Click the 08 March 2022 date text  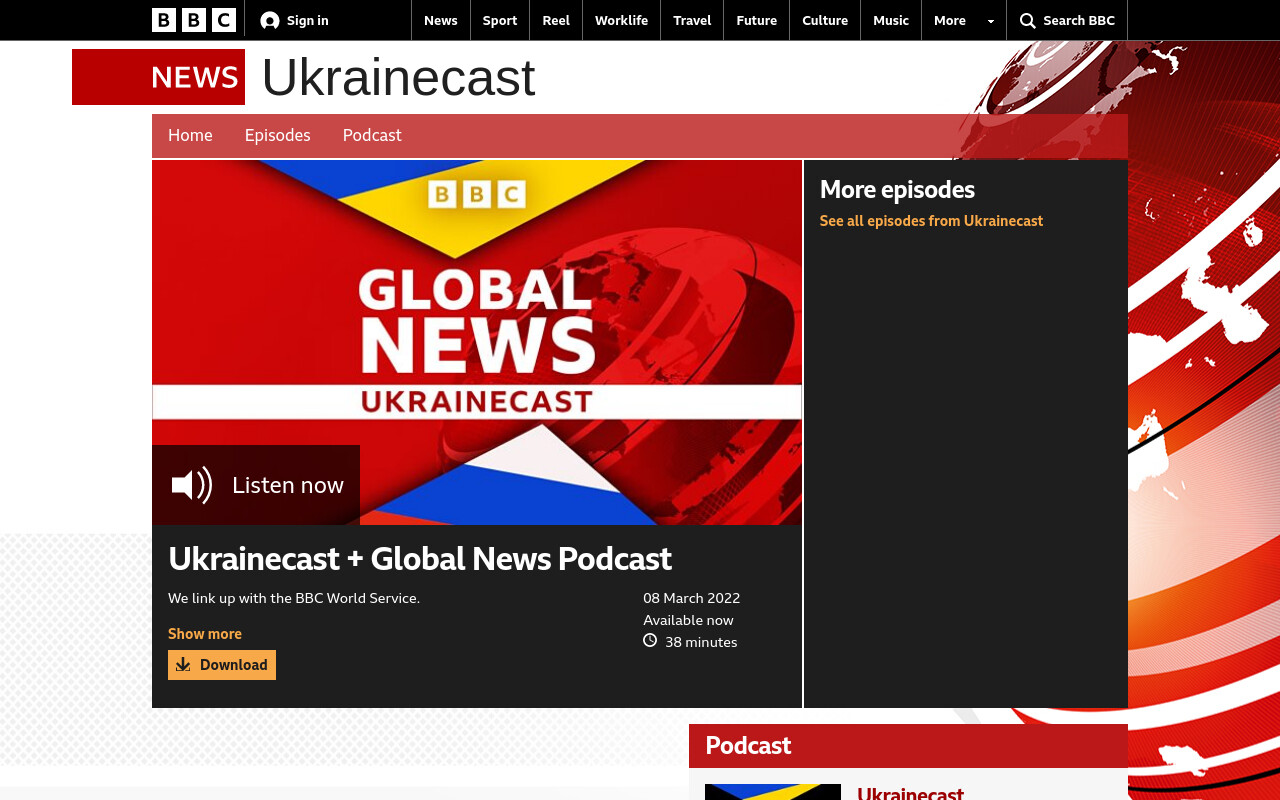click(x=692, y=598)
